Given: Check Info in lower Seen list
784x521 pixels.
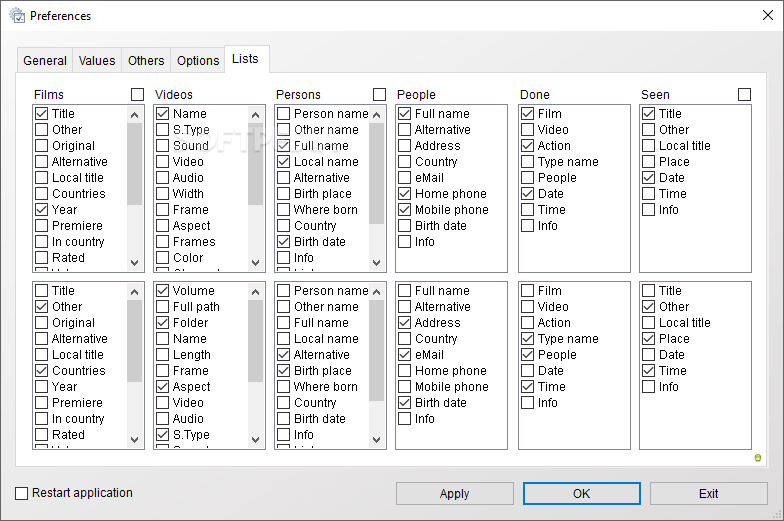Looking at the screenshot, I should (x=648, y=386).
